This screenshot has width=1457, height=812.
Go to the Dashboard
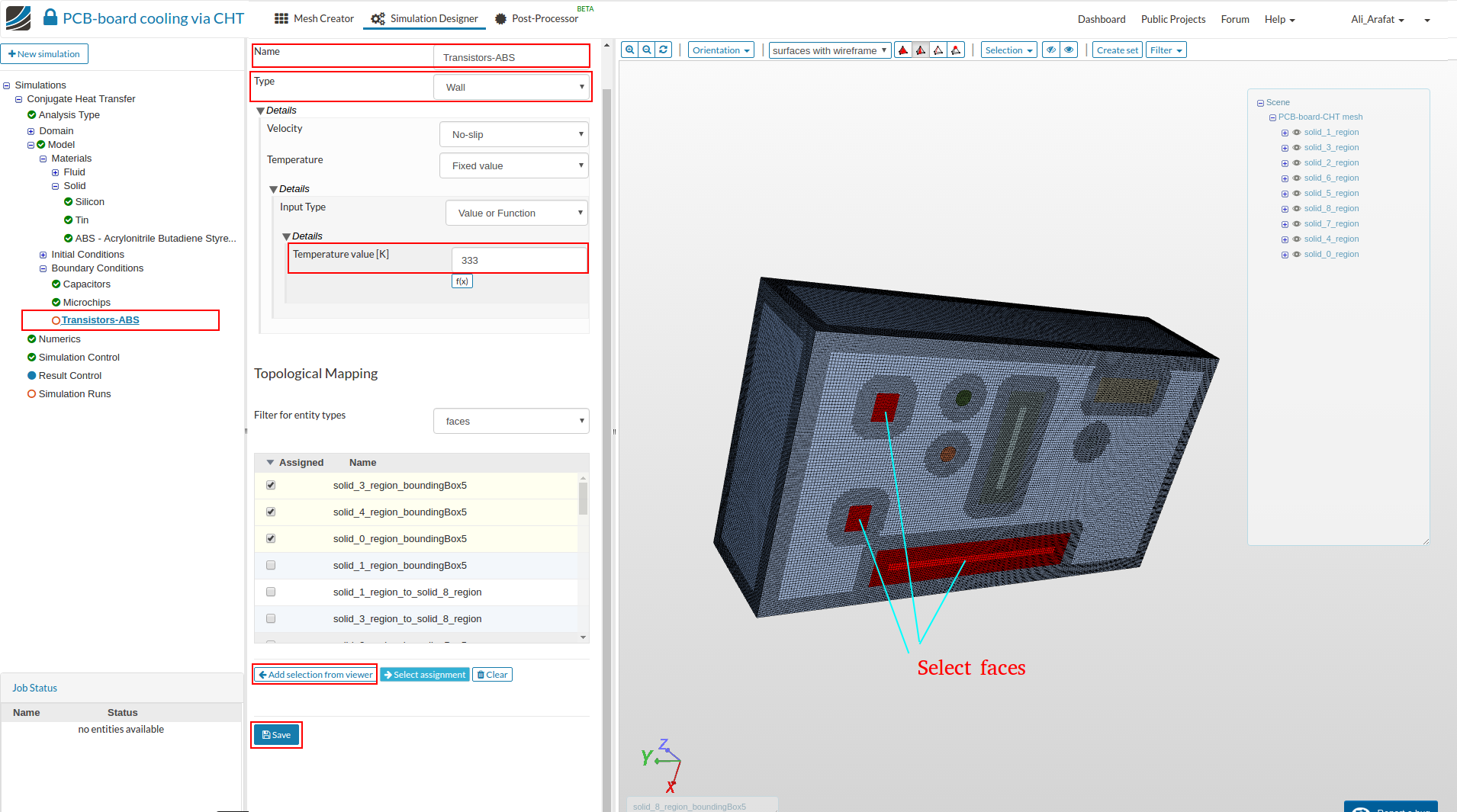coord(1102,19)
